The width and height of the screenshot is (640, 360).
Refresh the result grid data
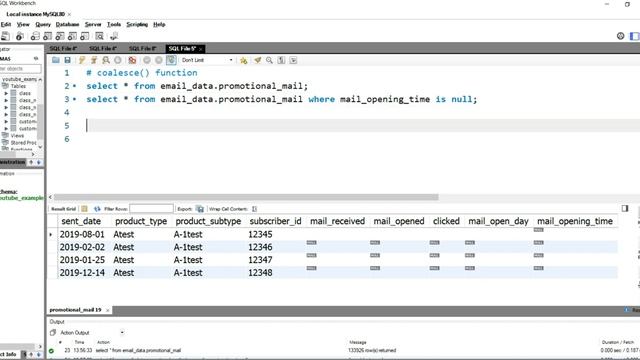click(x=97, y=209)
